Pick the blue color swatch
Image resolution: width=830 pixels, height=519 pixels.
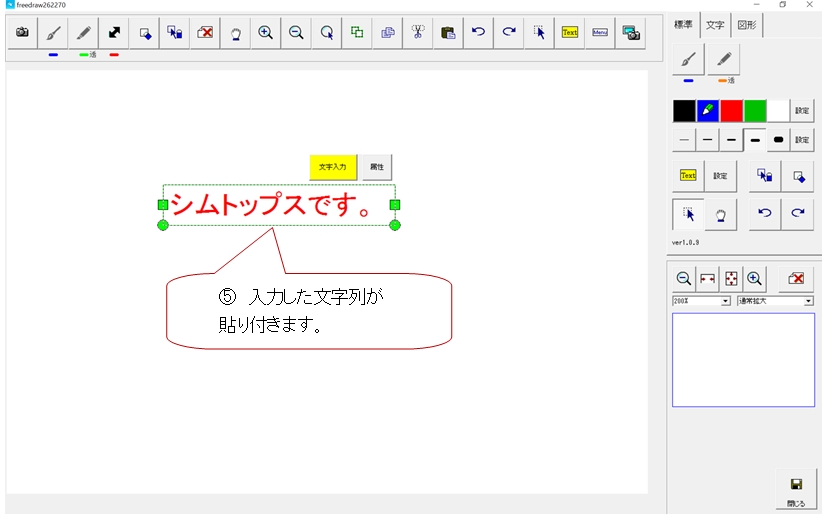708,111
